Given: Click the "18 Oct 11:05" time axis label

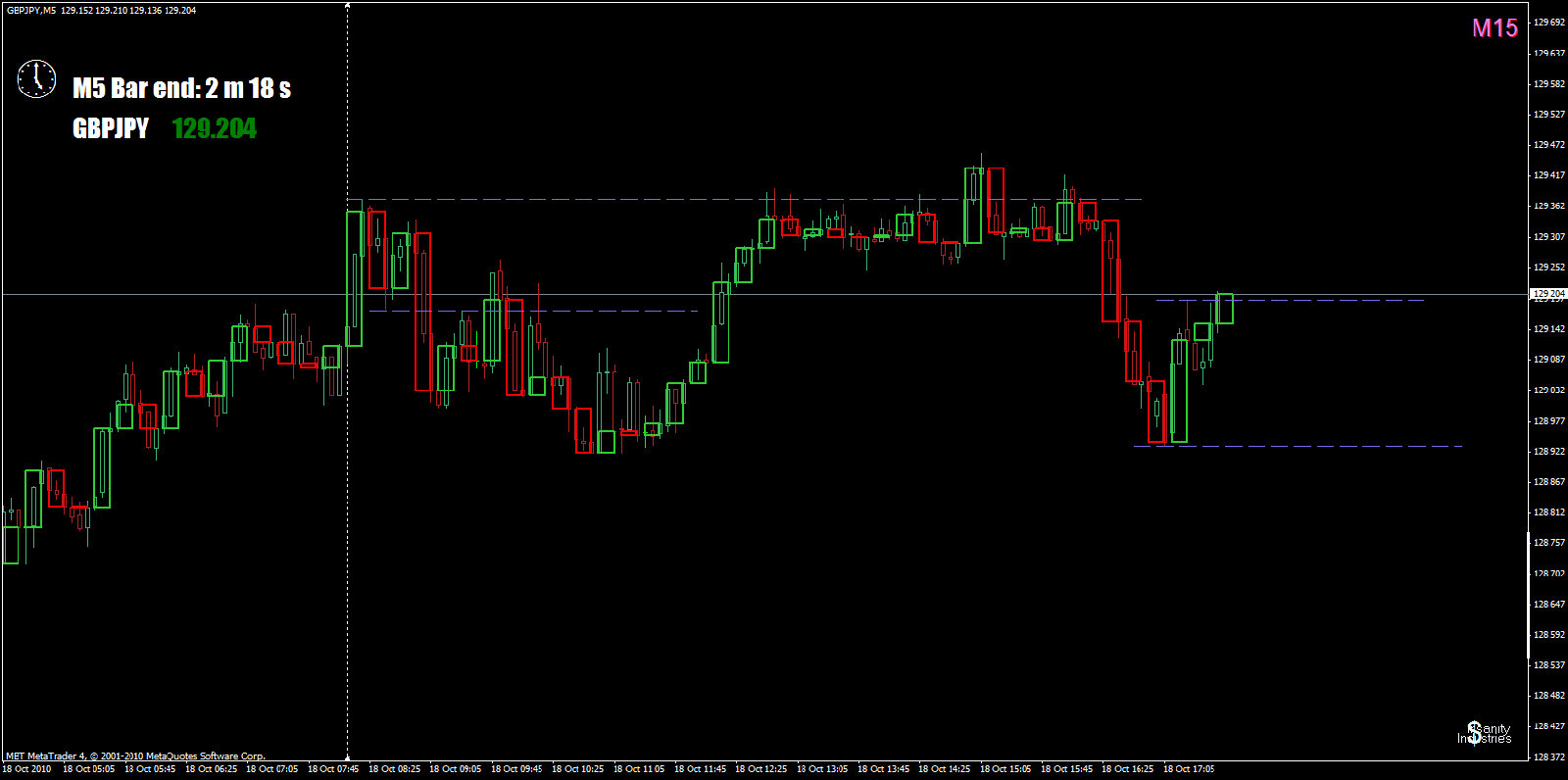Looking at the screenshot, I should [639, 769].
